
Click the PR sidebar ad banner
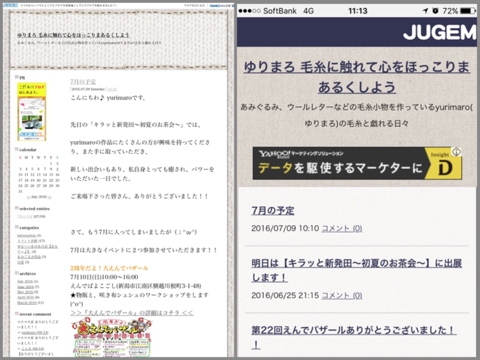(32, 112)
